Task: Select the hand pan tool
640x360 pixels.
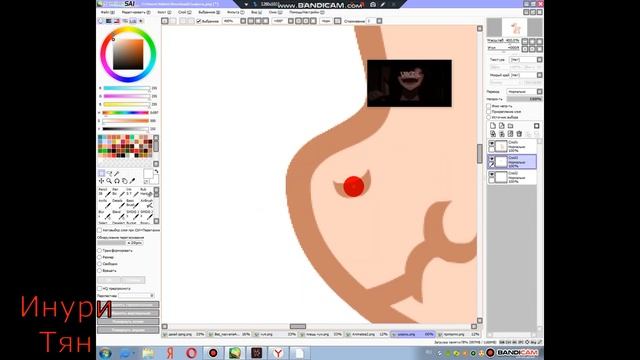Action: (x=125, y=181)
